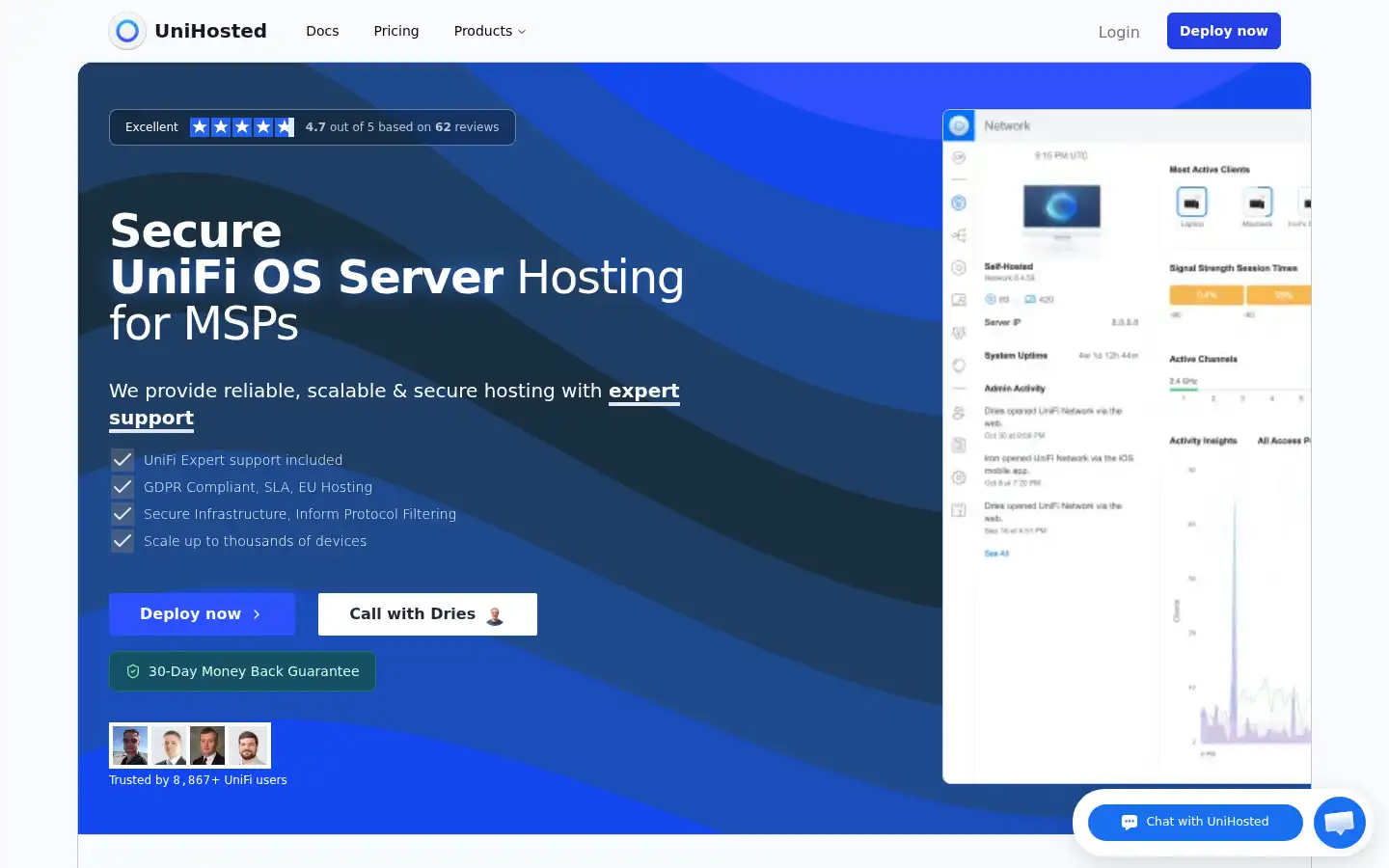
Task: Click the Network title in dashboard preview
Action: click(1007, 126)
